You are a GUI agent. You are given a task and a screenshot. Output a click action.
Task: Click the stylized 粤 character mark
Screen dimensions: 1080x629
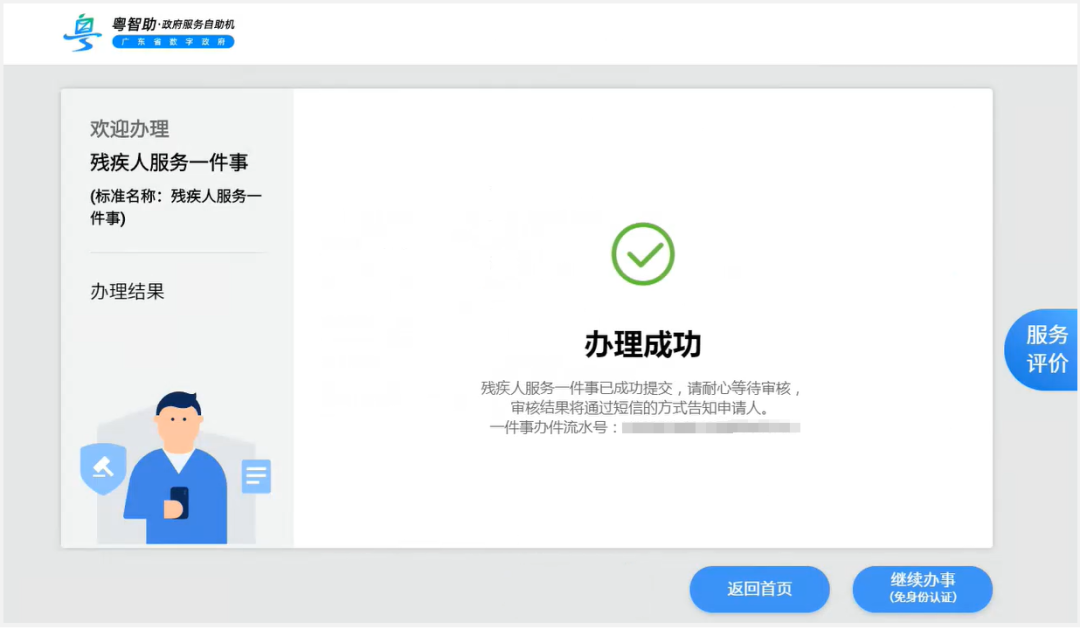(83, 30)
